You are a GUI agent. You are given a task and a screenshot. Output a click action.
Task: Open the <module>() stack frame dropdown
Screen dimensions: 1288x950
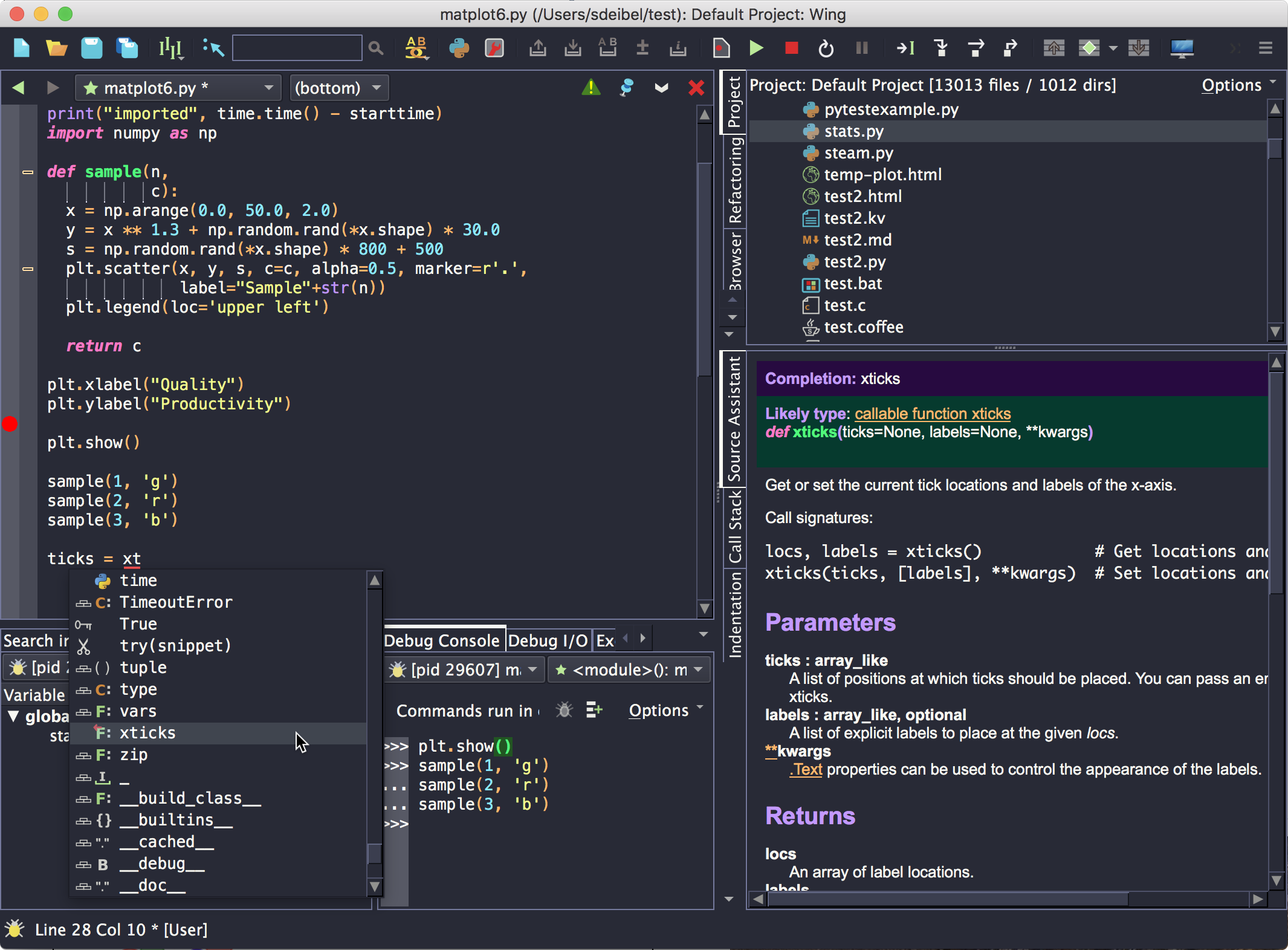click(629, 670)
